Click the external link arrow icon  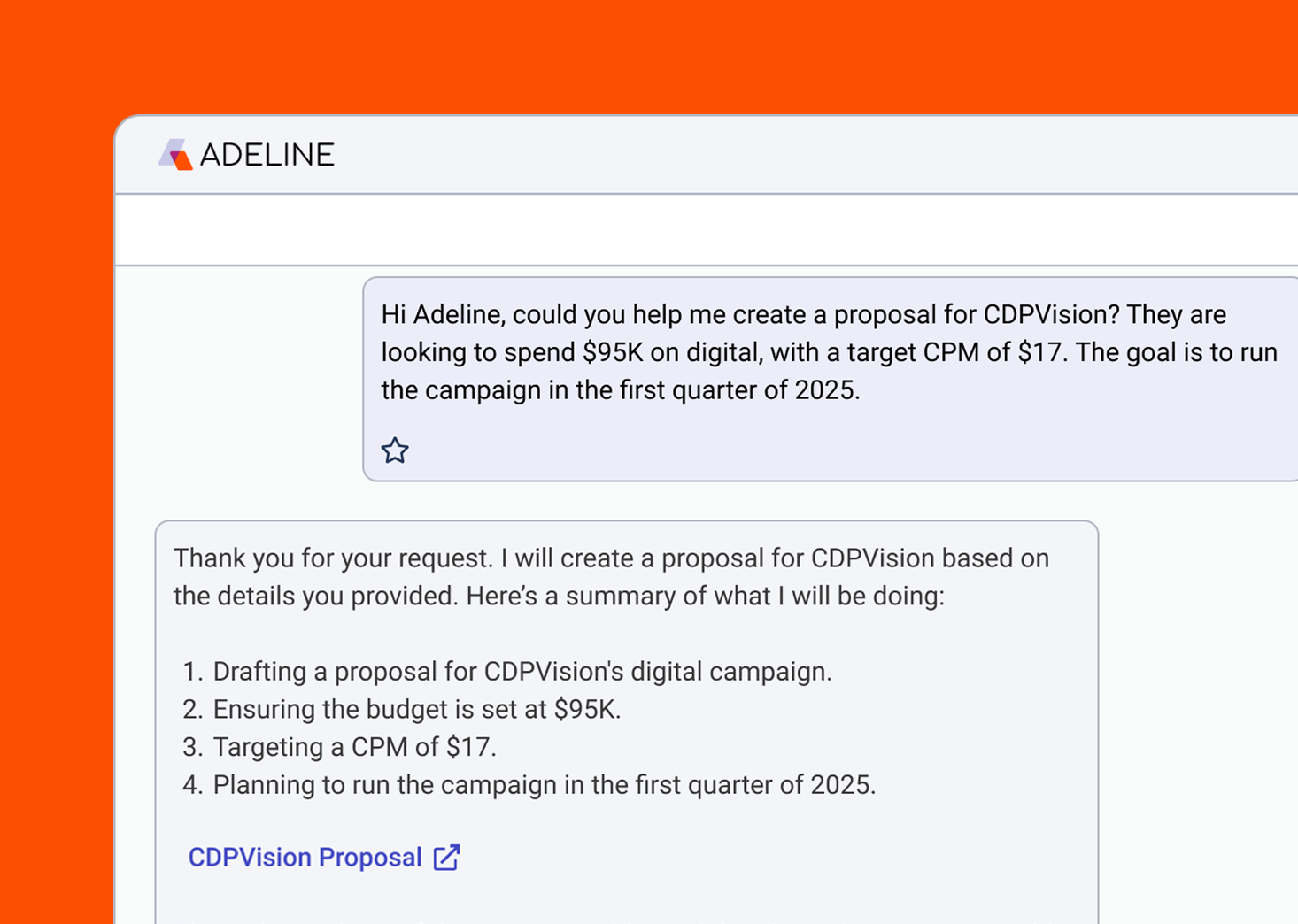click(447, 857)
